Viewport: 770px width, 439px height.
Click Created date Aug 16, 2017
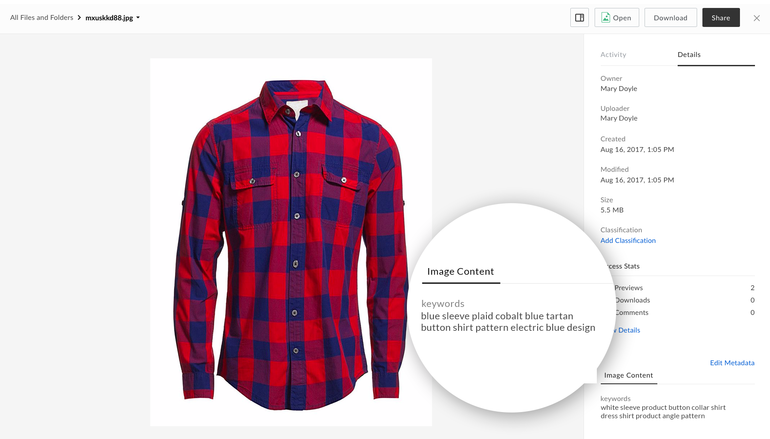(637, 149)
